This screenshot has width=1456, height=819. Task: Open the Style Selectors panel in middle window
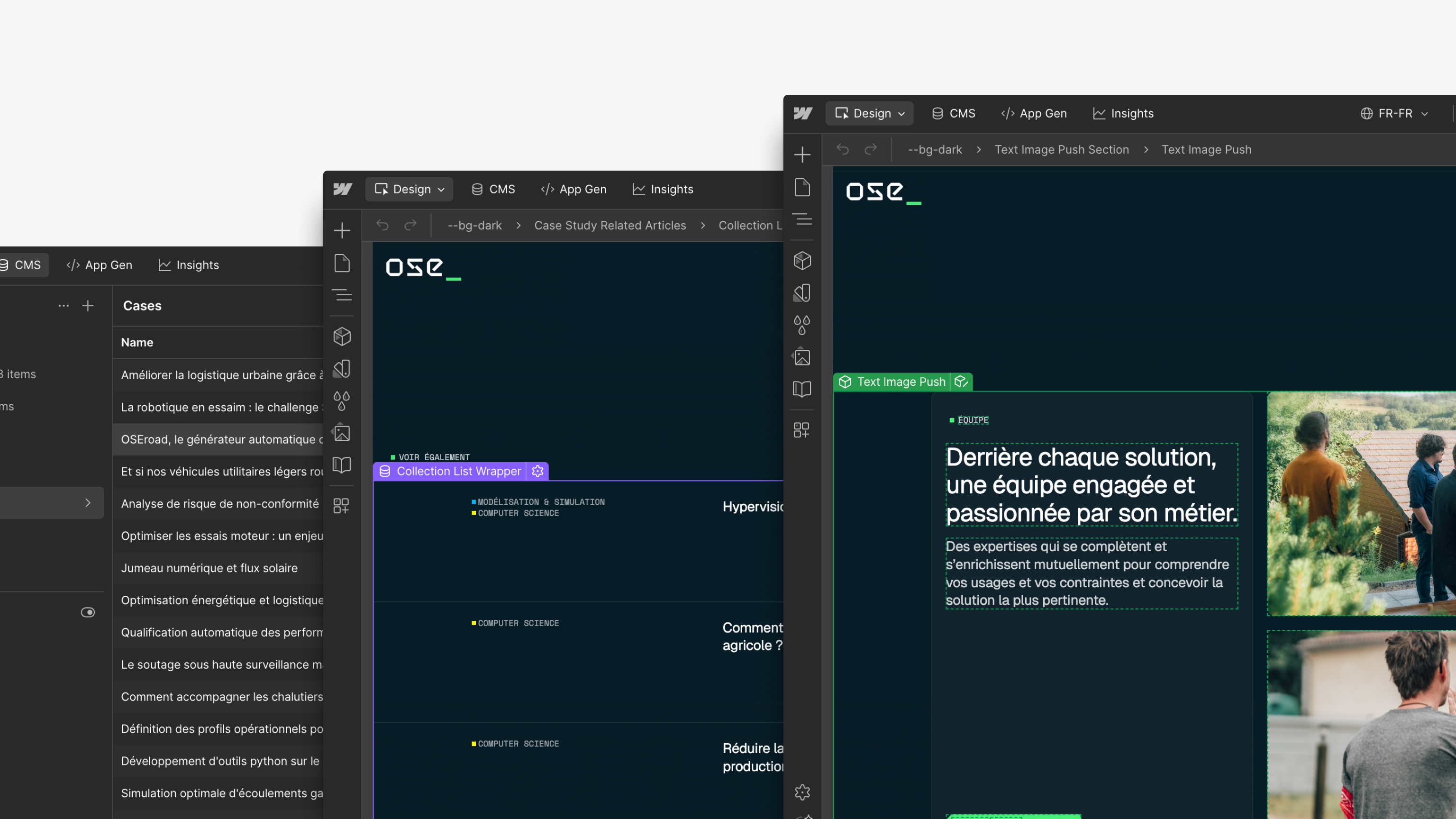[342, 369]
